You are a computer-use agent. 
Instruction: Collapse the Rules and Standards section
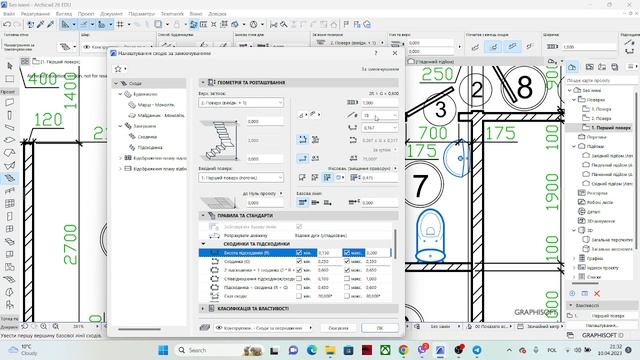tap(203, 215)
